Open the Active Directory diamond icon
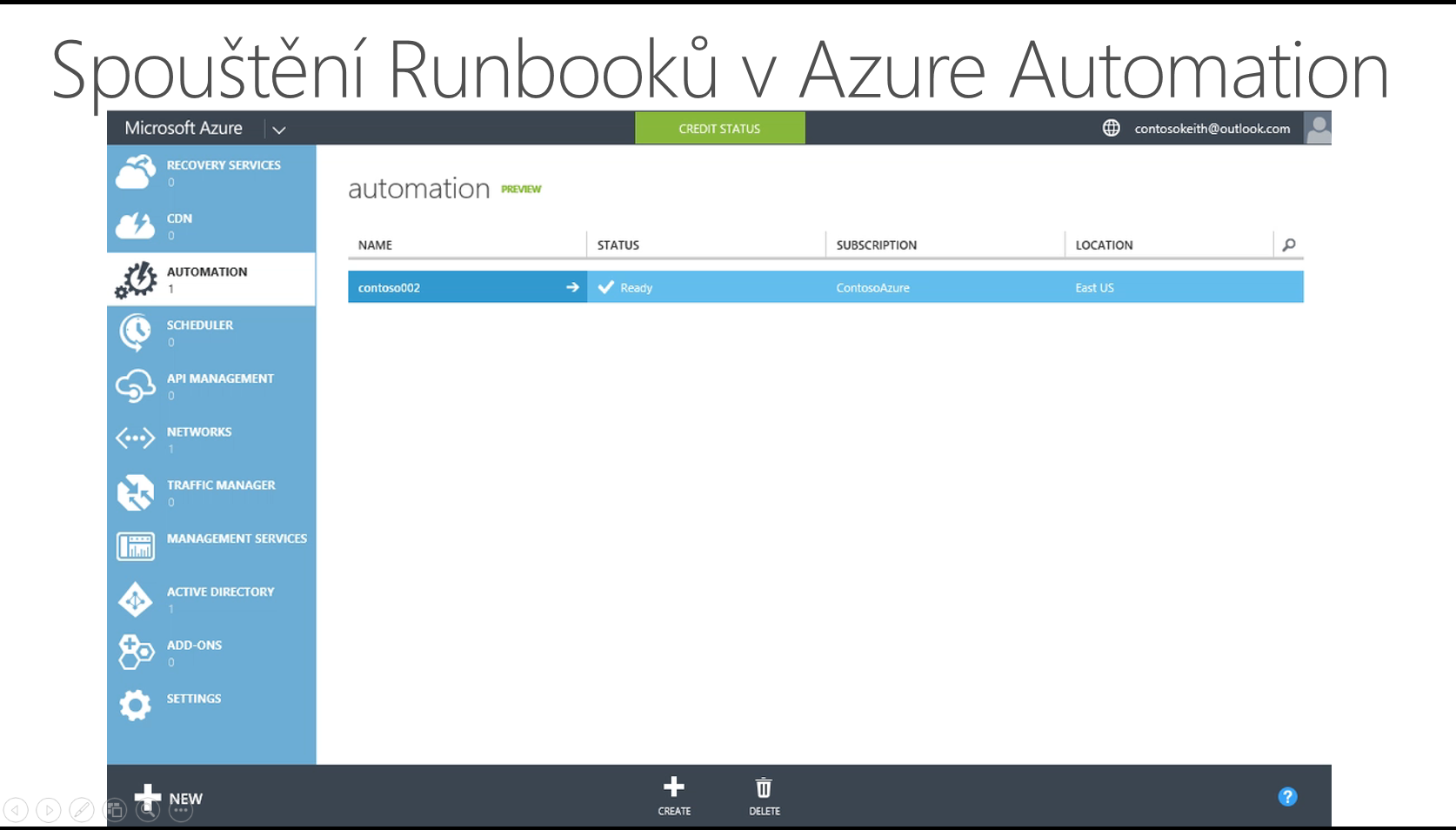 [136, 599]
